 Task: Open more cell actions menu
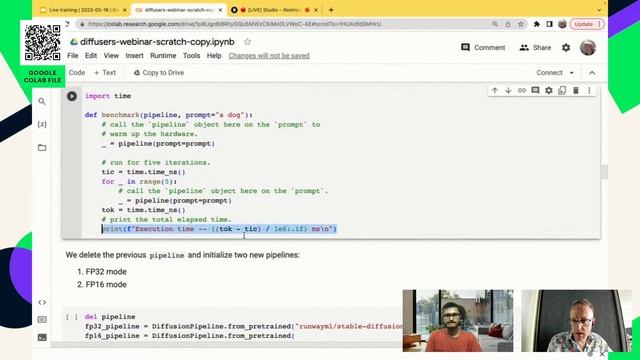pyautogui.click(x=589, y=91)
